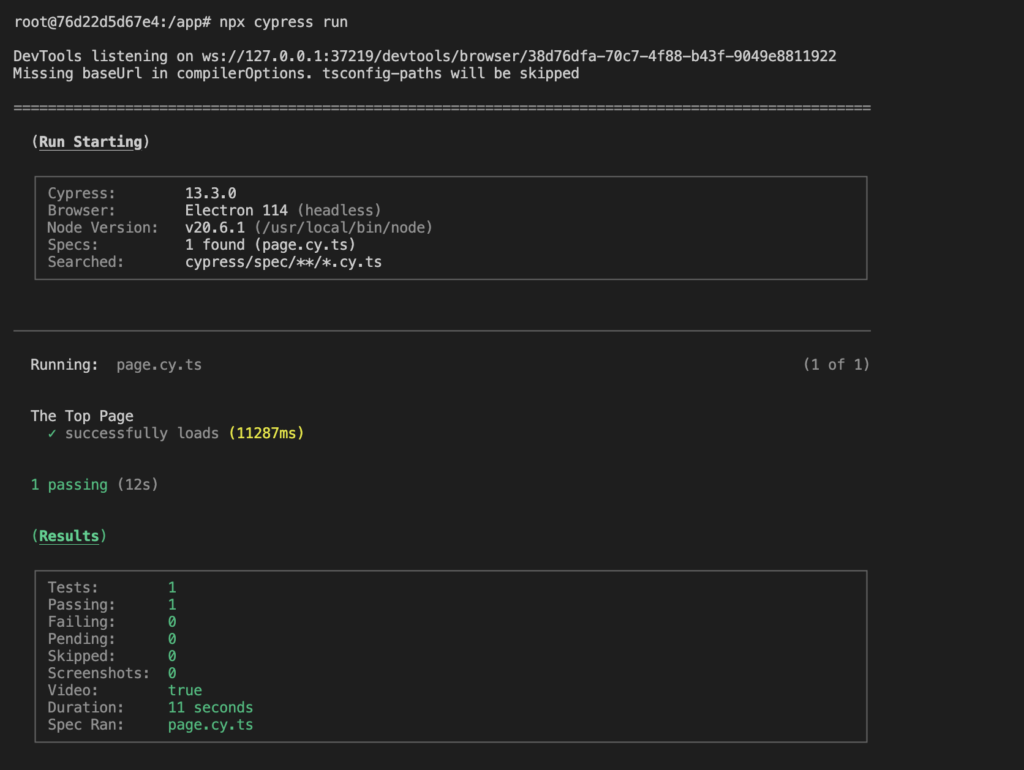Click the Cypress version 13.3.0

coord(210,193)
